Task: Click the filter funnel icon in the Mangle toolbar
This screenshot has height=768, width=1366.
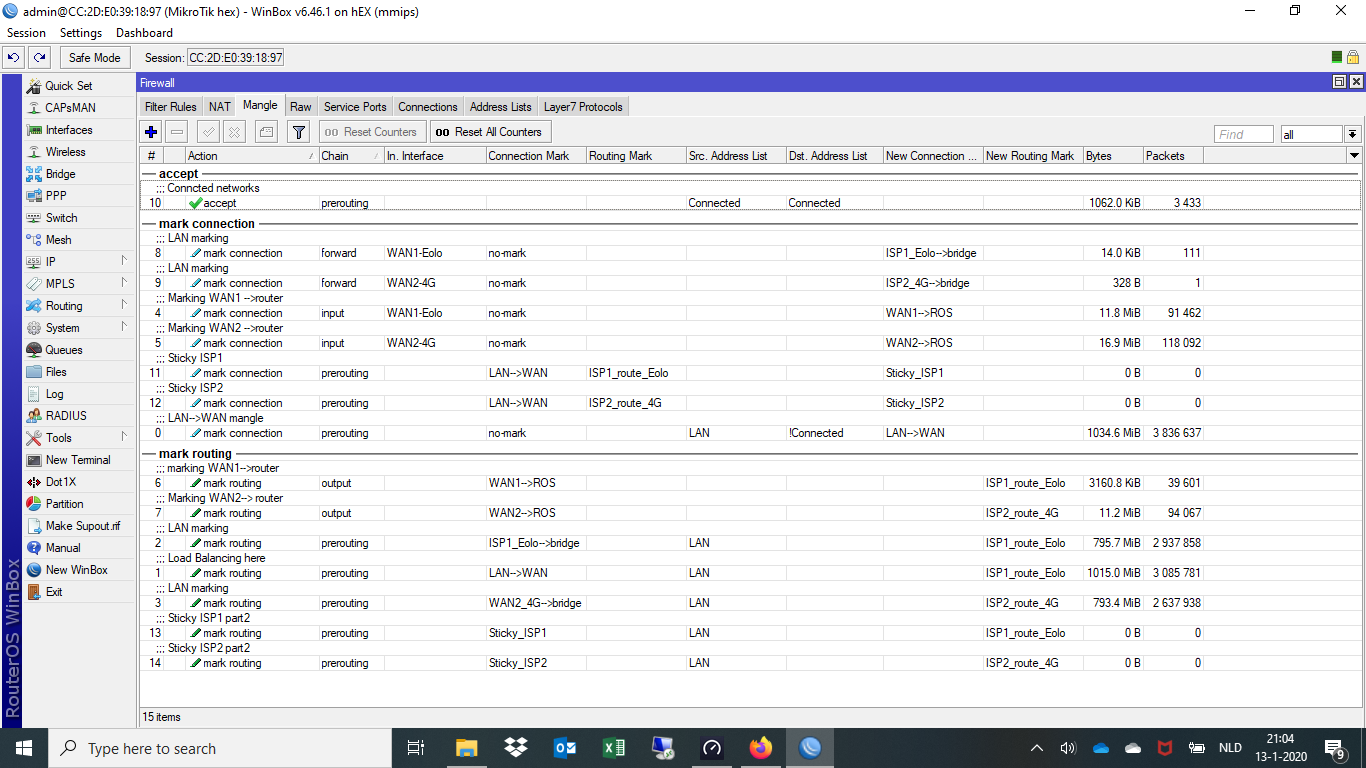Action: point(297,131)
